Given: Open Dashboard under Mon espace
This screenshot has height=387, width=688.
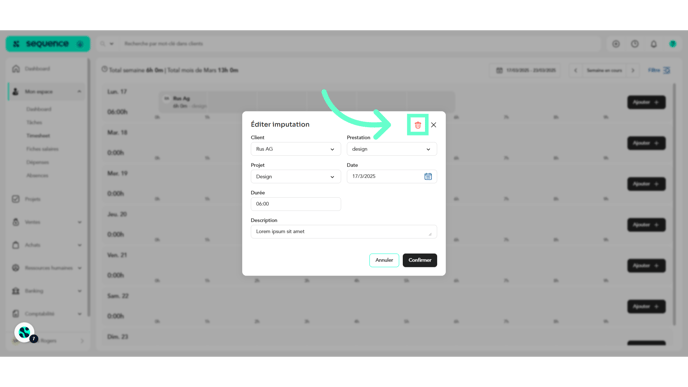Looking at the screenshot, I should click(x=39, y=109).
